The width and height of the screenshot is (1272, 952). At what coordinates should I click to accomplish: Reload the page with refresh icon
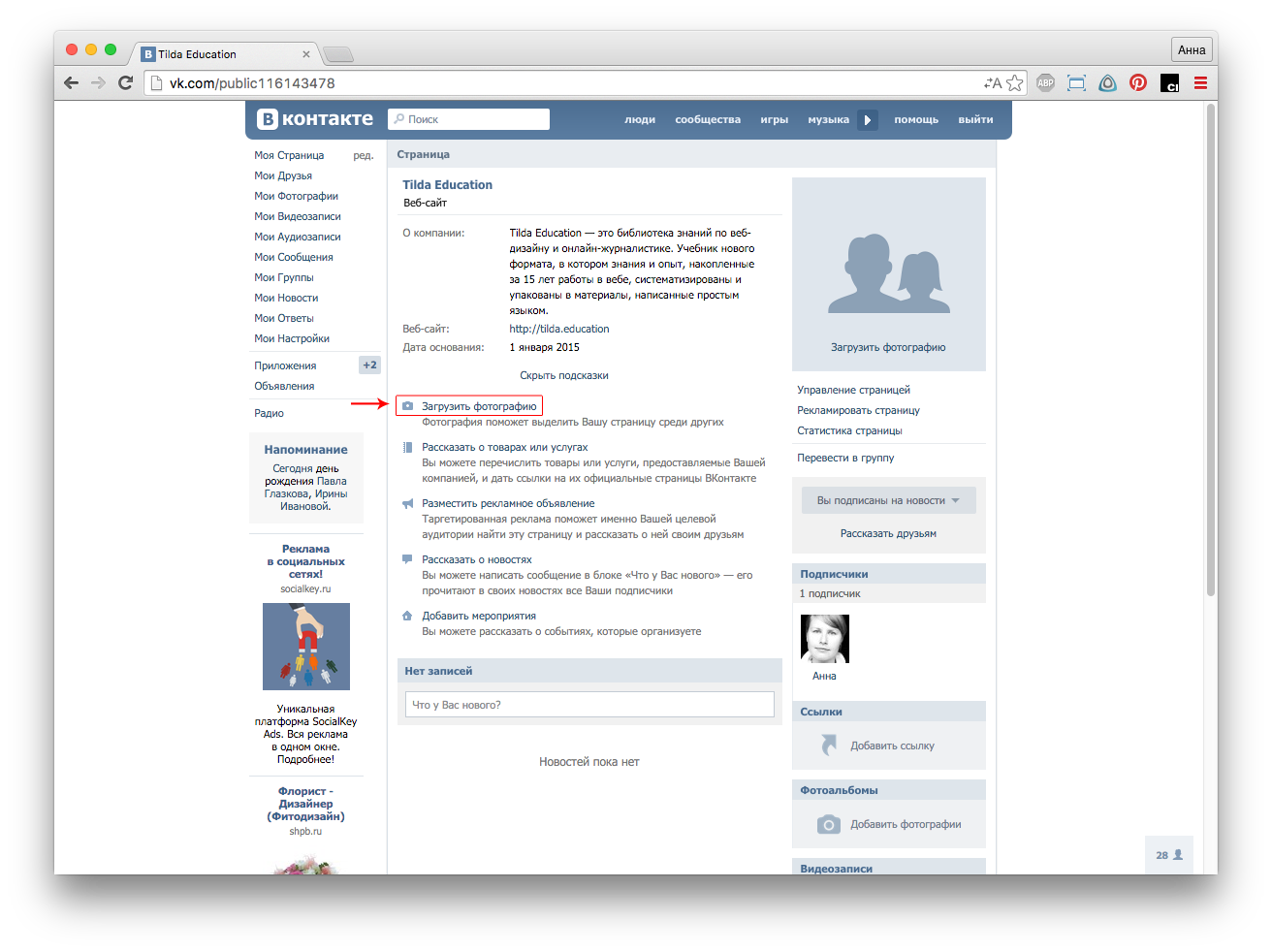pyautogui.click(x=125, y=83)
